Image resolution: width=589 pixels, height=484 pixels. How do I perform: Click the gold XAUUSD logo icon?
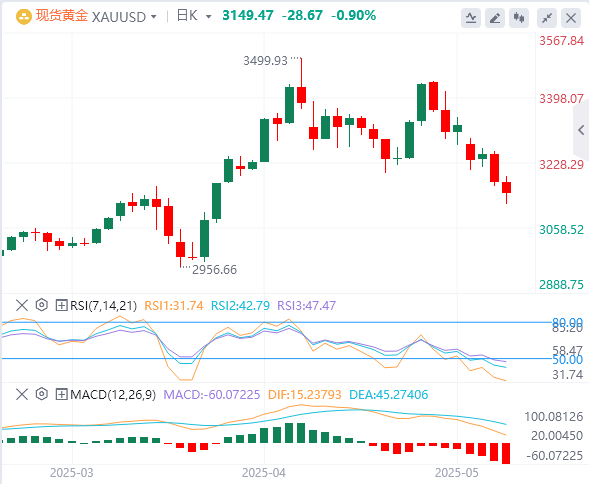point(24,17)
